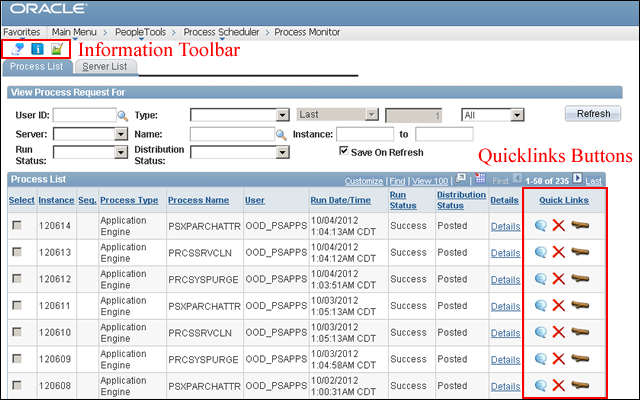Open Main Menu
Image resolution: width=640 pixels, height=400 pixels.
pyautogui.click(x=74, y=32)
